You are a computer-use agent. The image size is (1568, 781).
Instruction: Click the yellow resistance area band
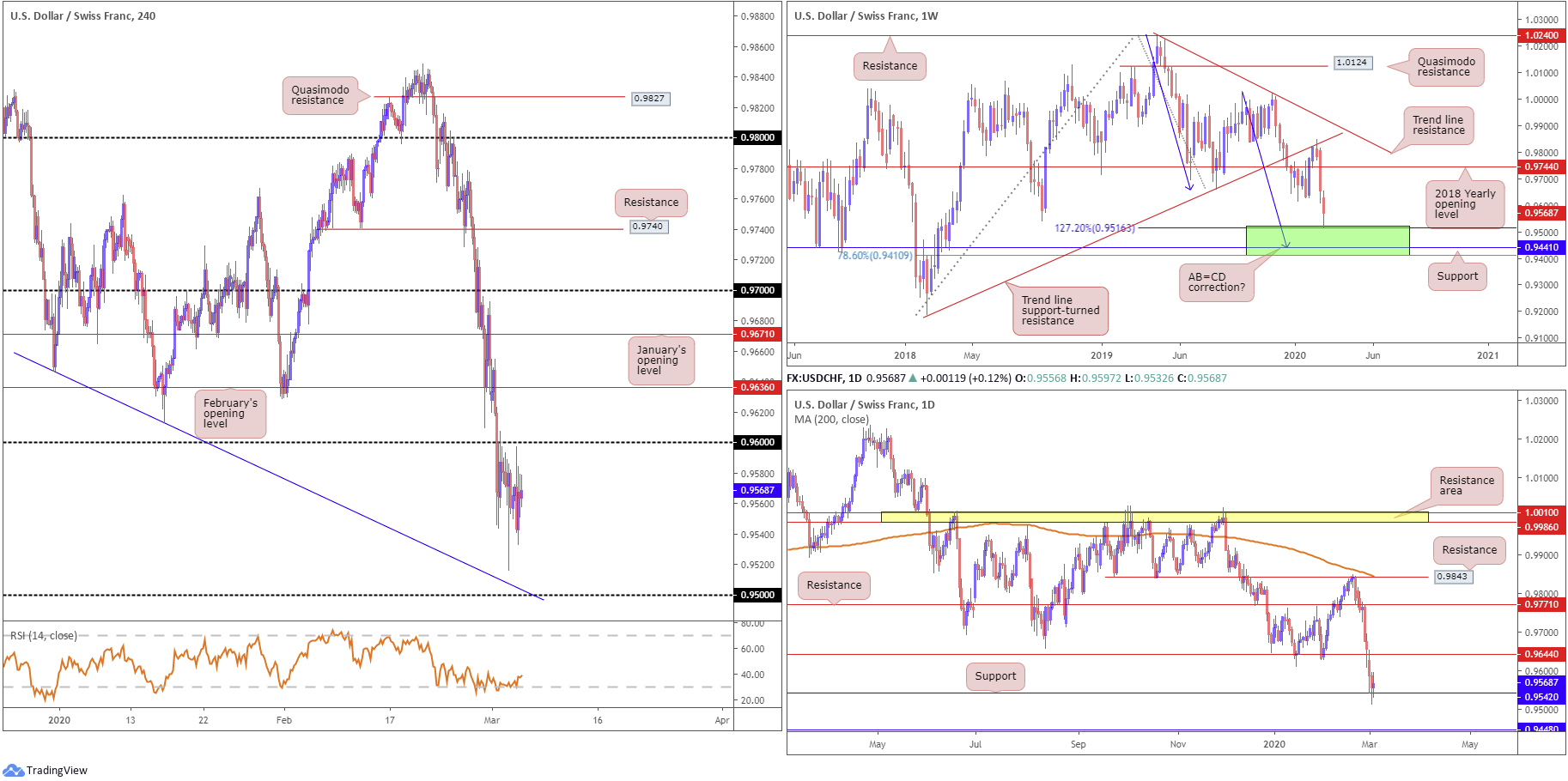1154,517
